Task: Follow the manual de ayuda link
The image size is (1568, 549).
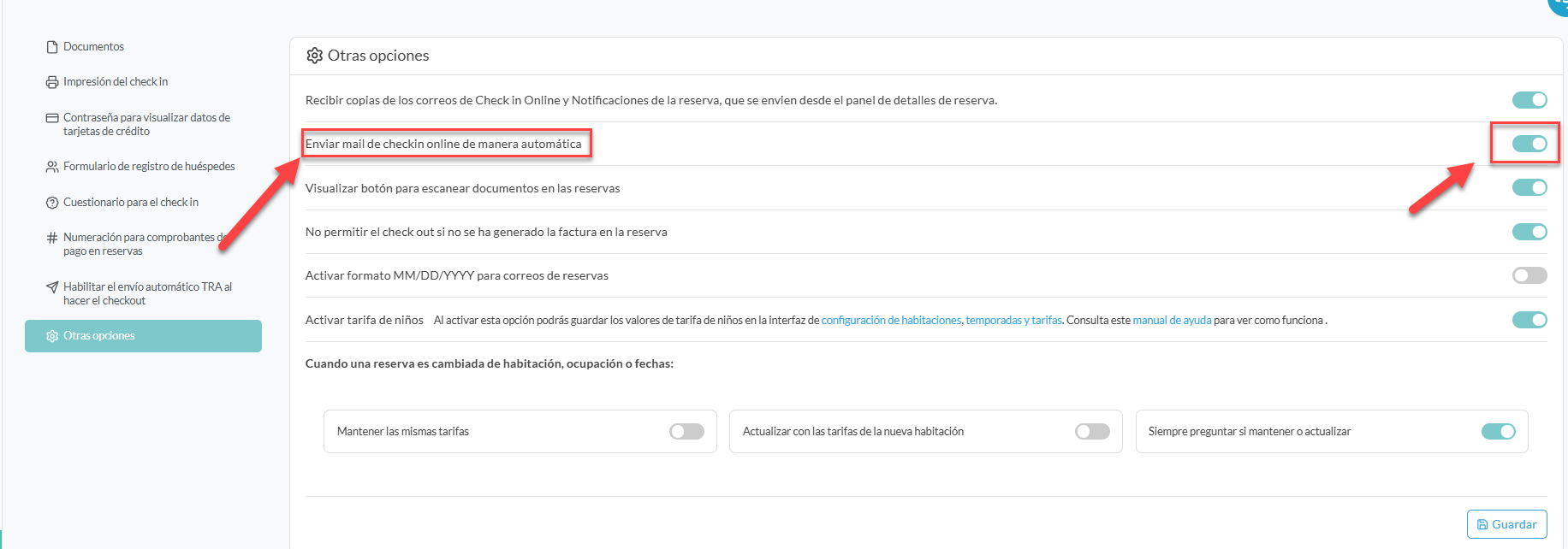Action: tap(1172, 321)
